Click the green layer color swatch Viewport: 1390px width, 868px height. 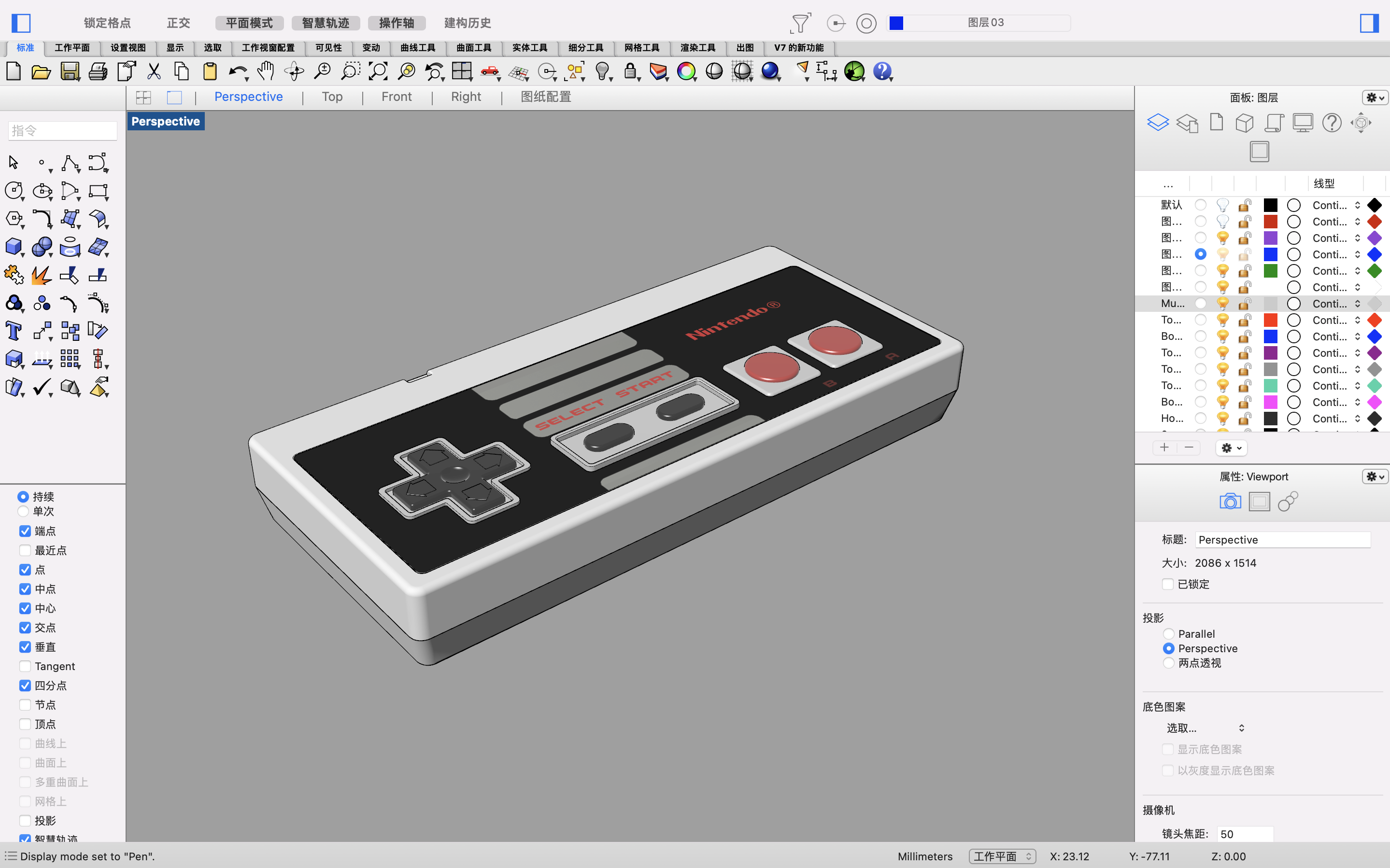1271,270
